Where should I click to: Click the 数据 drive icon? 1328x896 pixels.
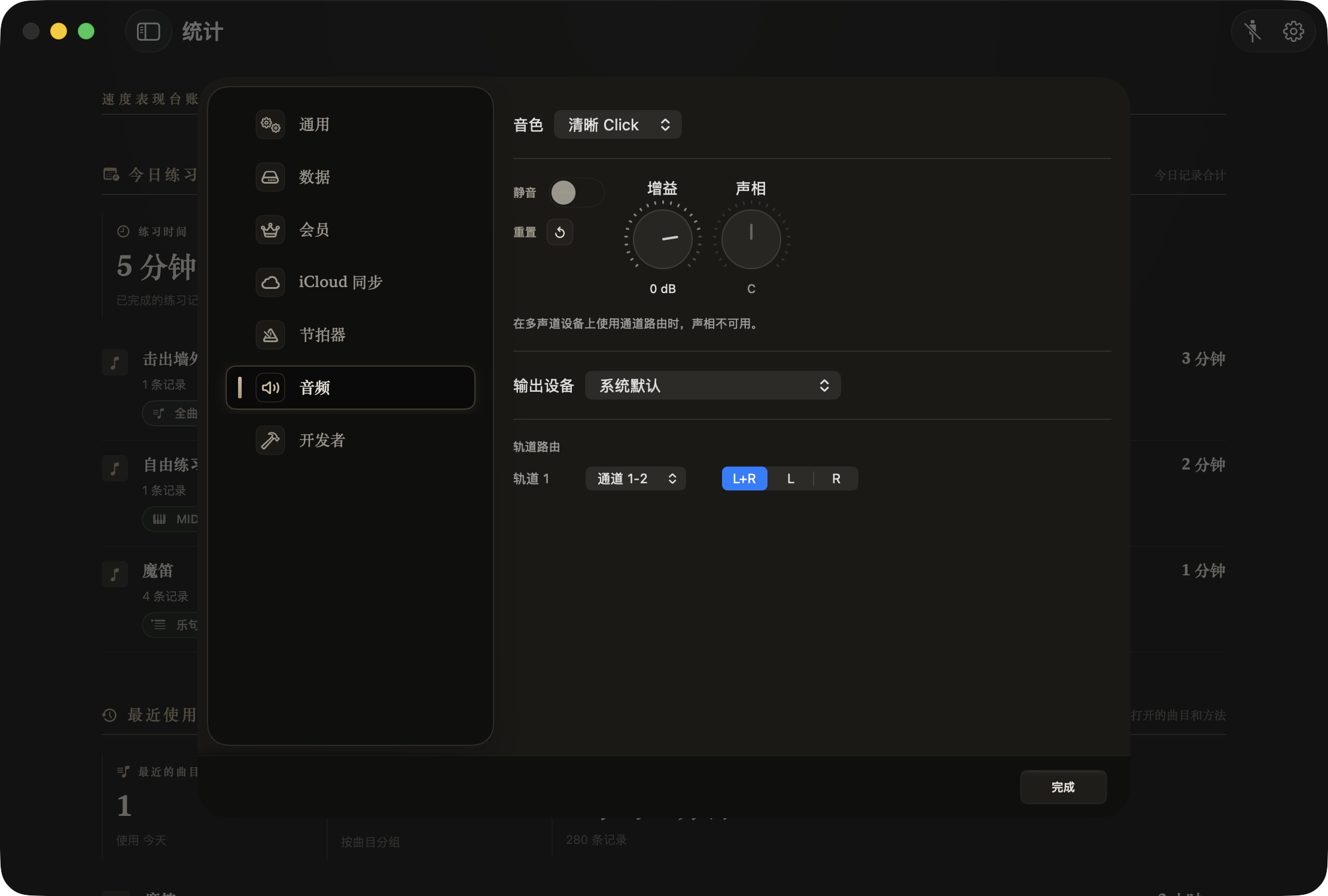(x=270, y=177)
